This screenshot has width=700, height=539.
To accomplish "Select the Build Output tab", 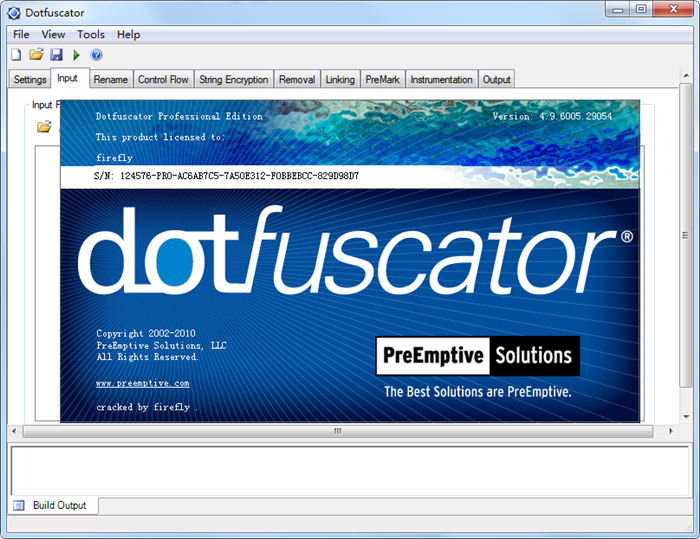I will pos(59,505).
